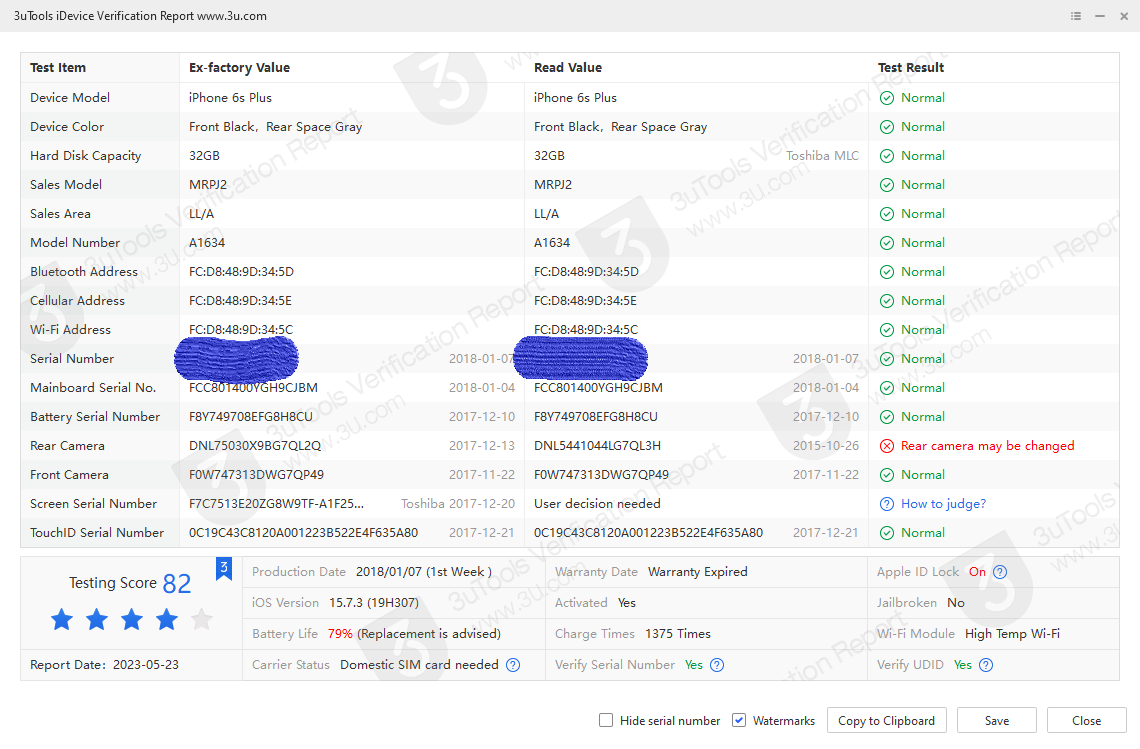Click the help icon beside Apple ID Lock
1140x749 pixels.
coord(999,572)
